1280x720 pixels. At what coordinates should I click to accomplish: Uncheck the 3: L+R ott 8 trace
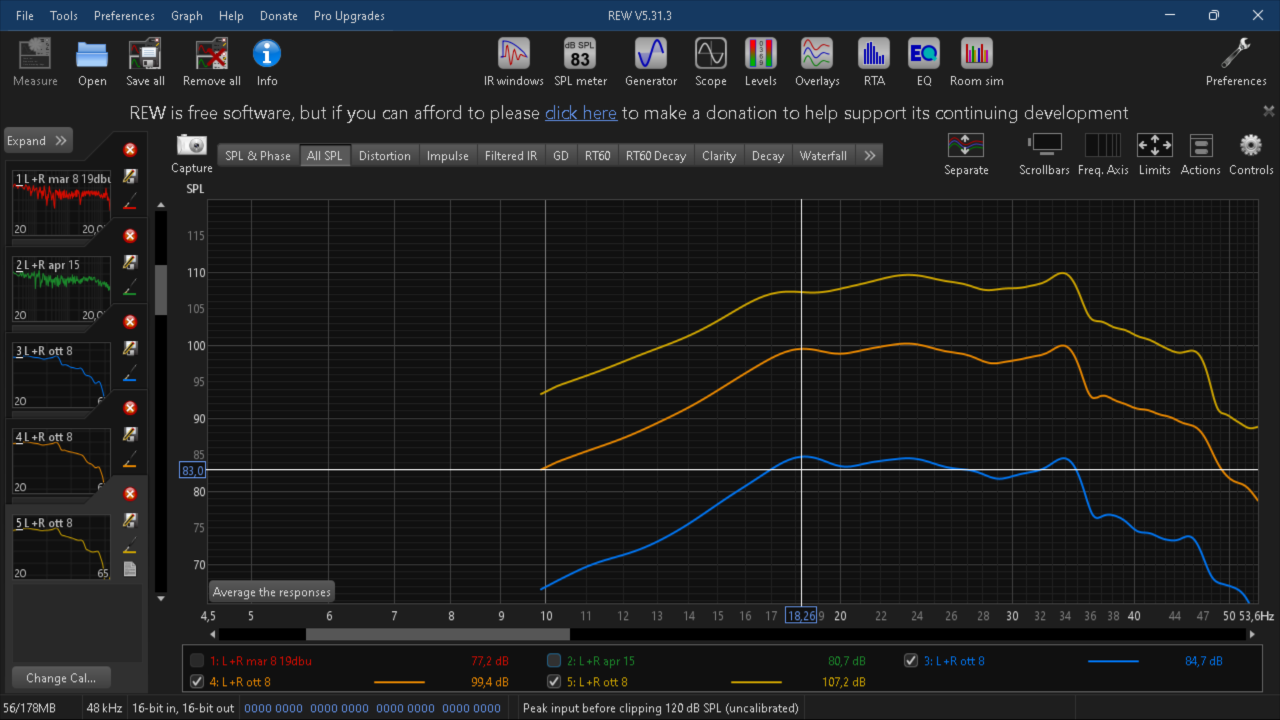(911, 660)
